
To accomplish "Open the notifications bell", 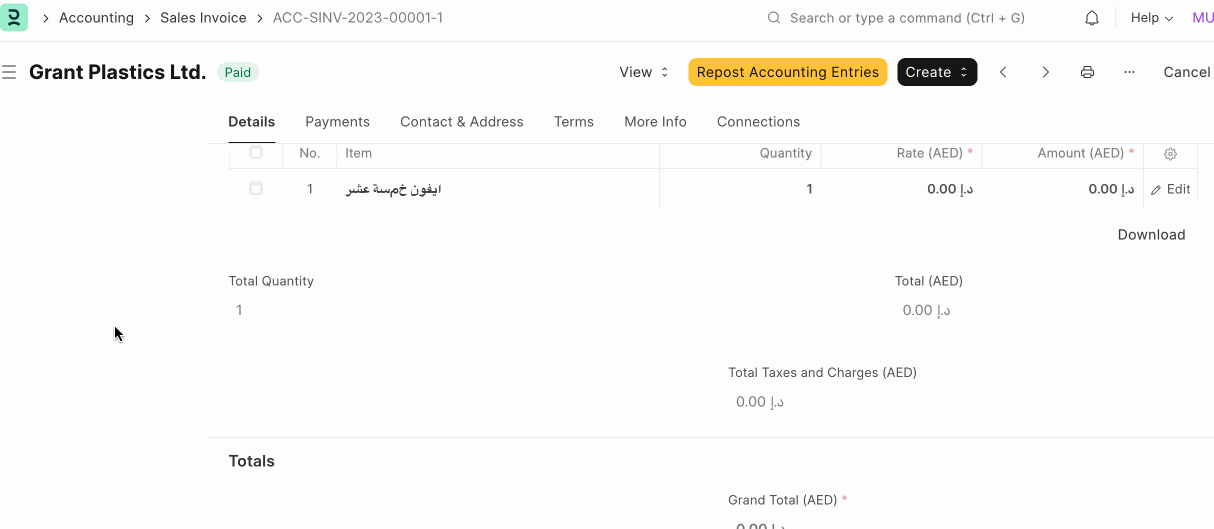I will [x=1092, y=18].
